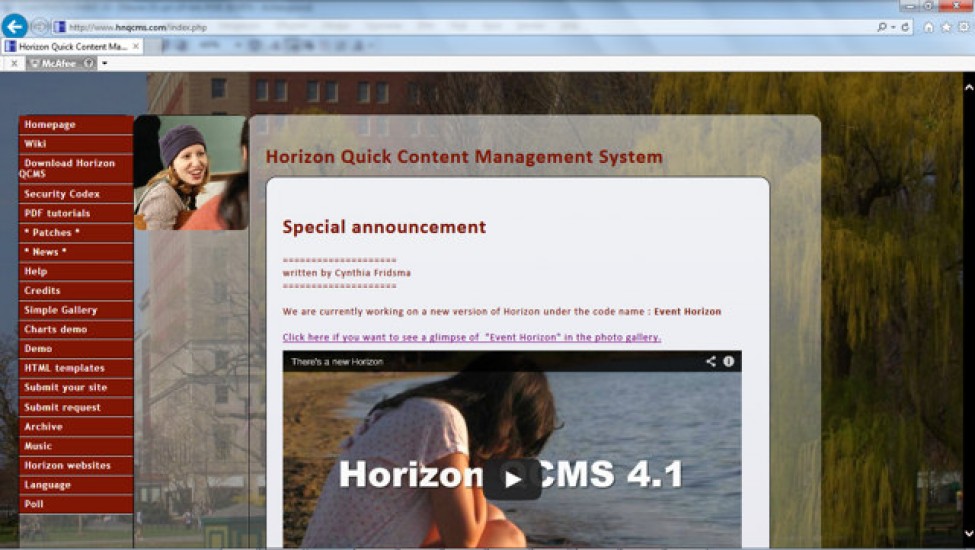
Task: Follow the Event Horizon photo gallery link
Action: pos(471,337)
